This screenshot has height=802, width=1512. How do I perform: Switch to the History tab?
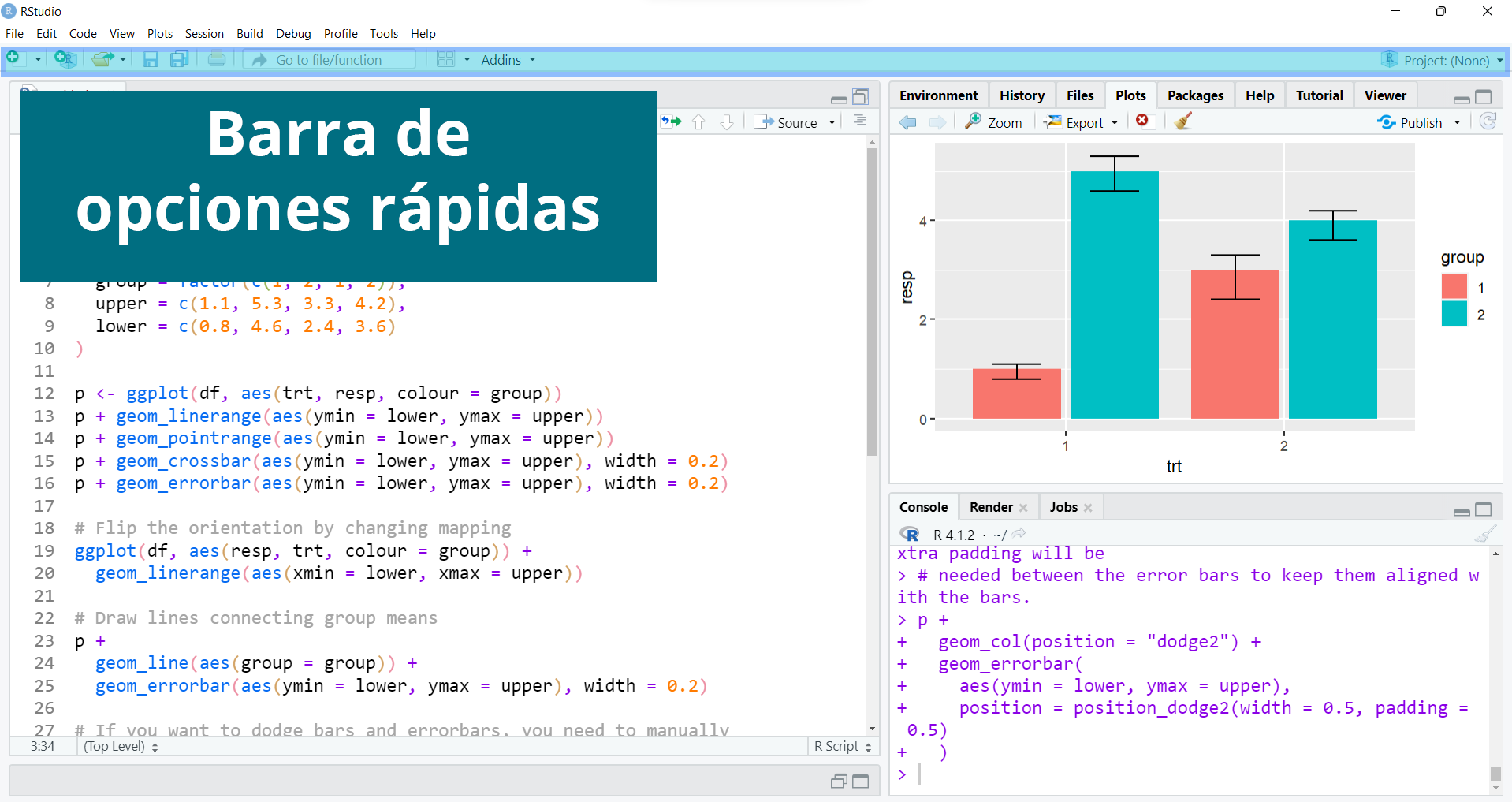[1022, 95]
